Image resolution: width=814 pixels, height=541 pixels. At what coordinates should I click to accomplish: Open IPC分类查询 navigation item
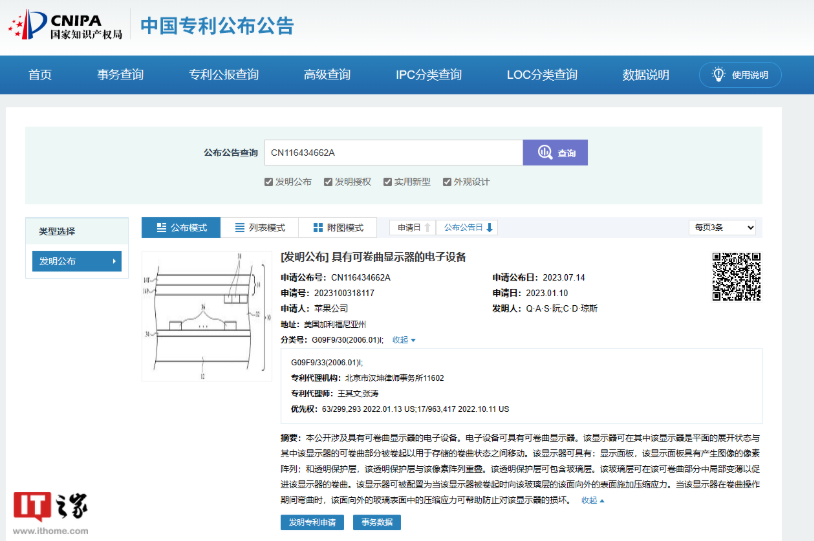click(x=429, y=75)
